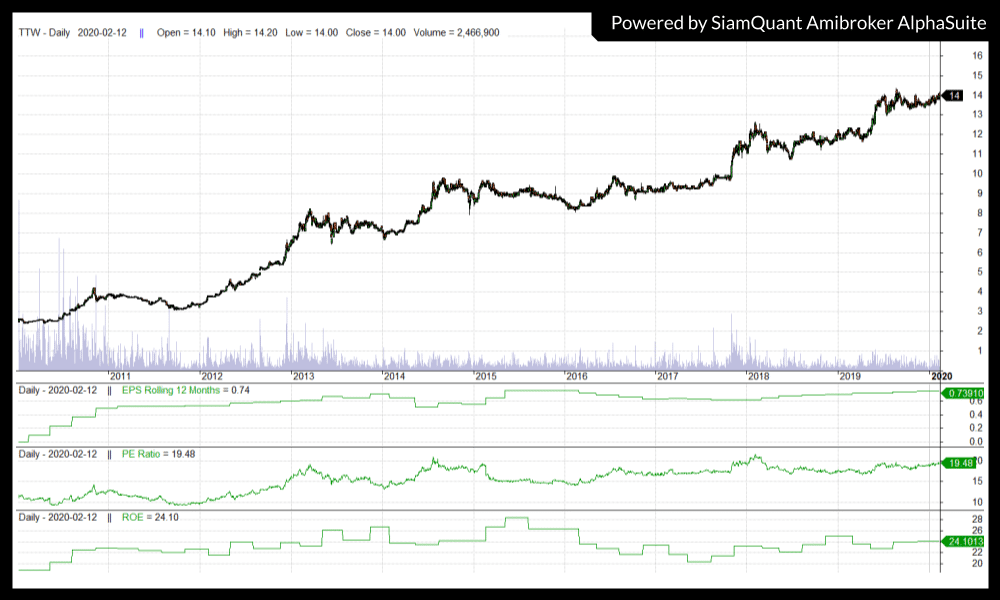Click the Volume = 2,466,900 readout

click(x=456, y=32)
